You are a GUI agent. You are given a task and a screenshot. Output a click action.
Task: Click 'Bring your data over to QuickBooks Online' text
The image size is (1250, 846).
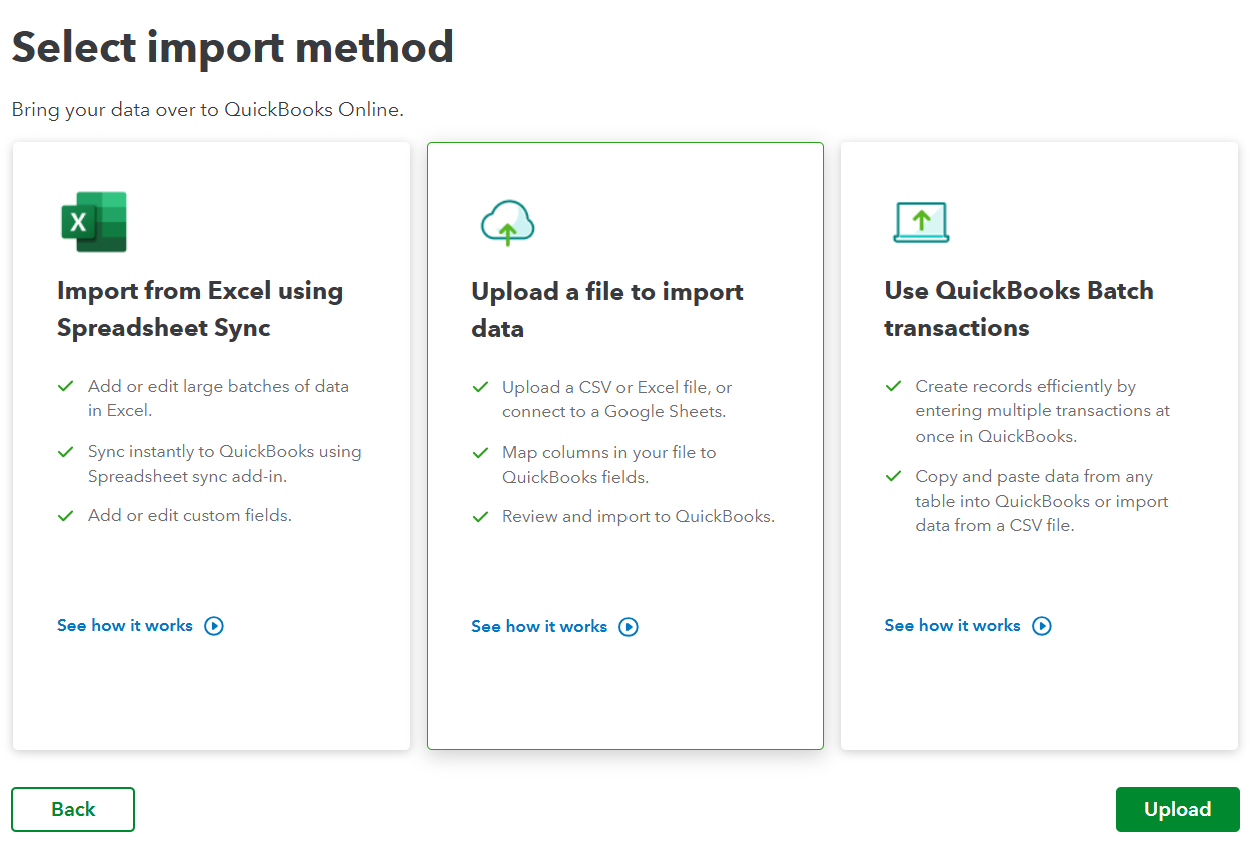coord(208,110)
